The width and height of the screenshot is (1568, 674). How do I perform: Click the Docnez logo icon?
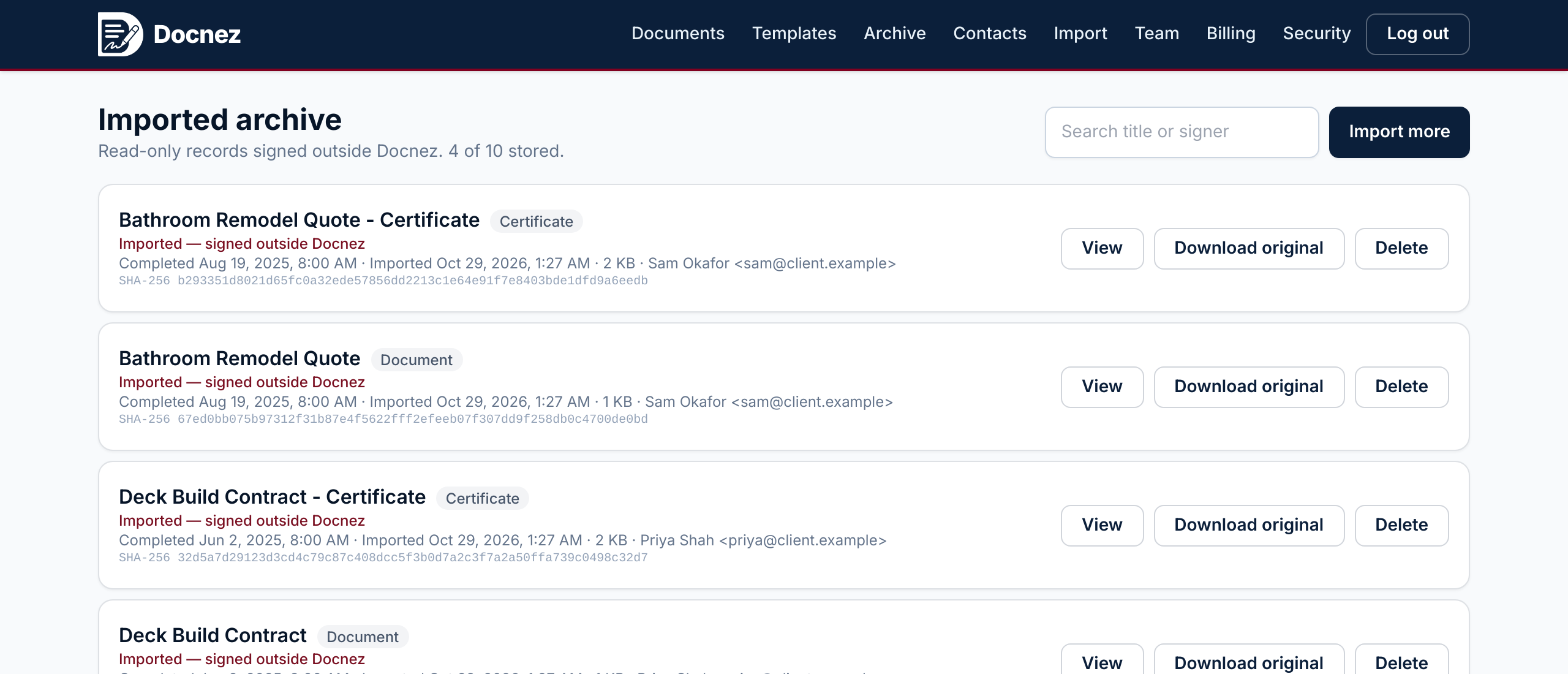[121, 34]
